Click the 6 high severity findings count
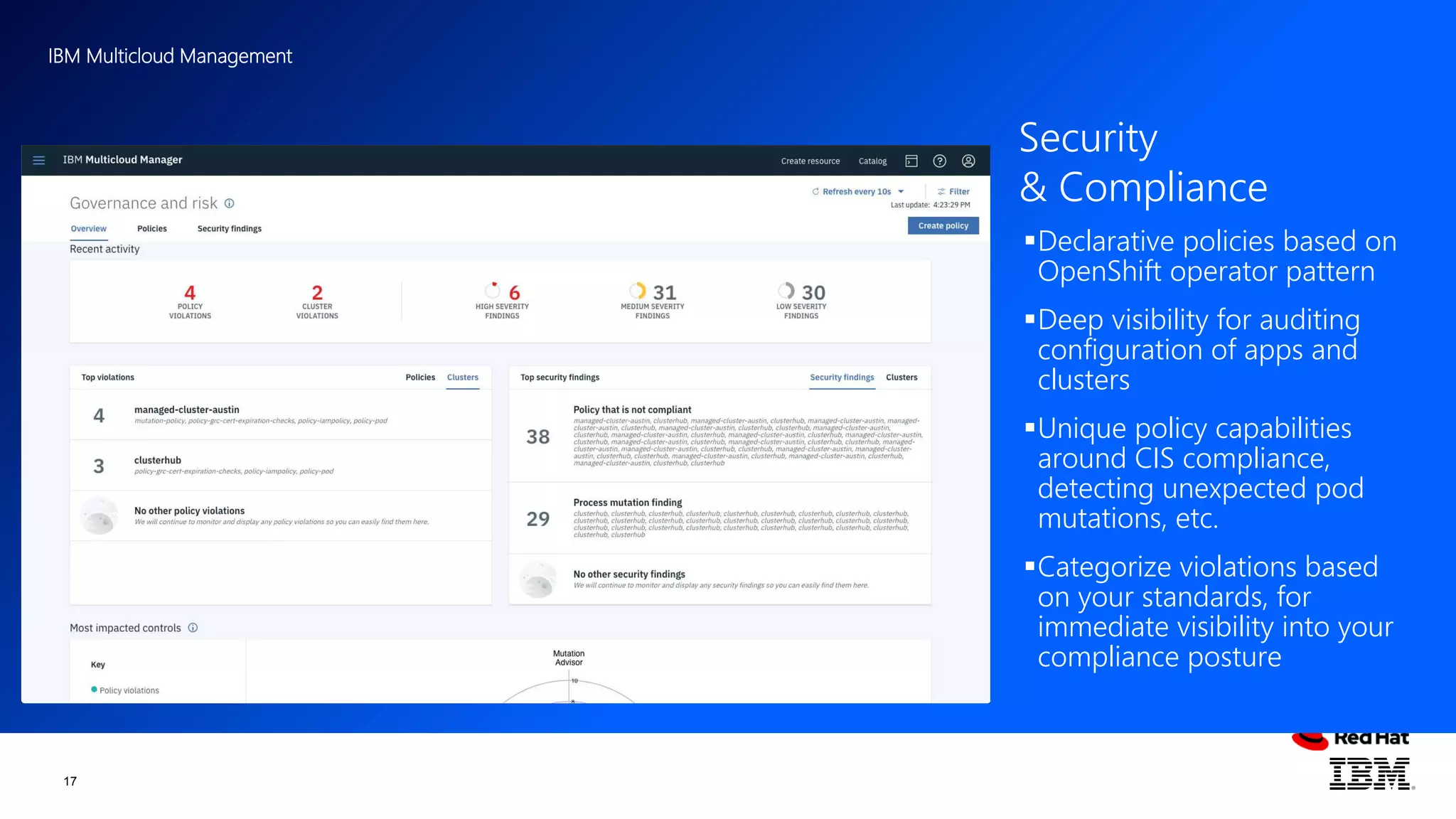This screenshot has height=819, width=1456. click(514, 292)
